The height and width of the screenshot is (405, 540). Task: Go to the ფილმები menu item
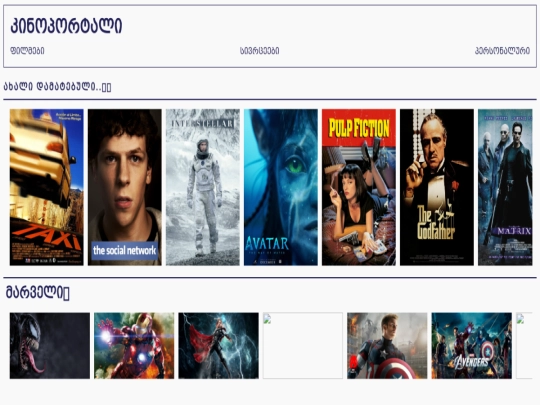click(27, 51)
